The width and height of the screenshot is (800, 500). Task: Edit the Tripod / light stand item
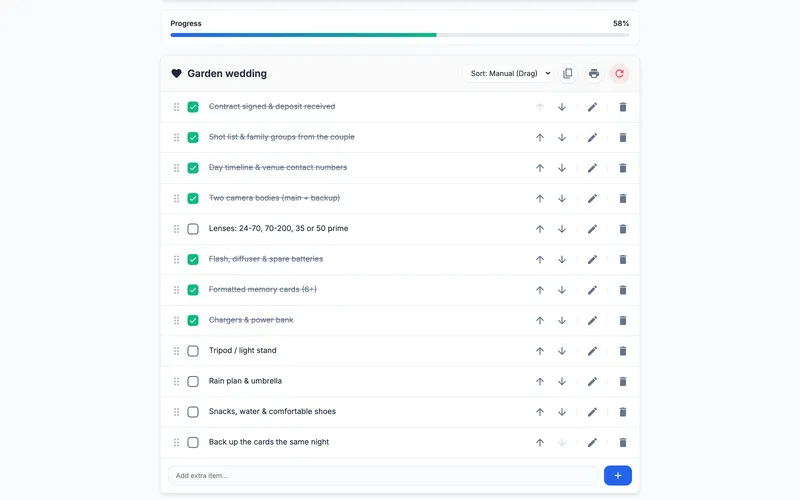click(x=592, y=351)
